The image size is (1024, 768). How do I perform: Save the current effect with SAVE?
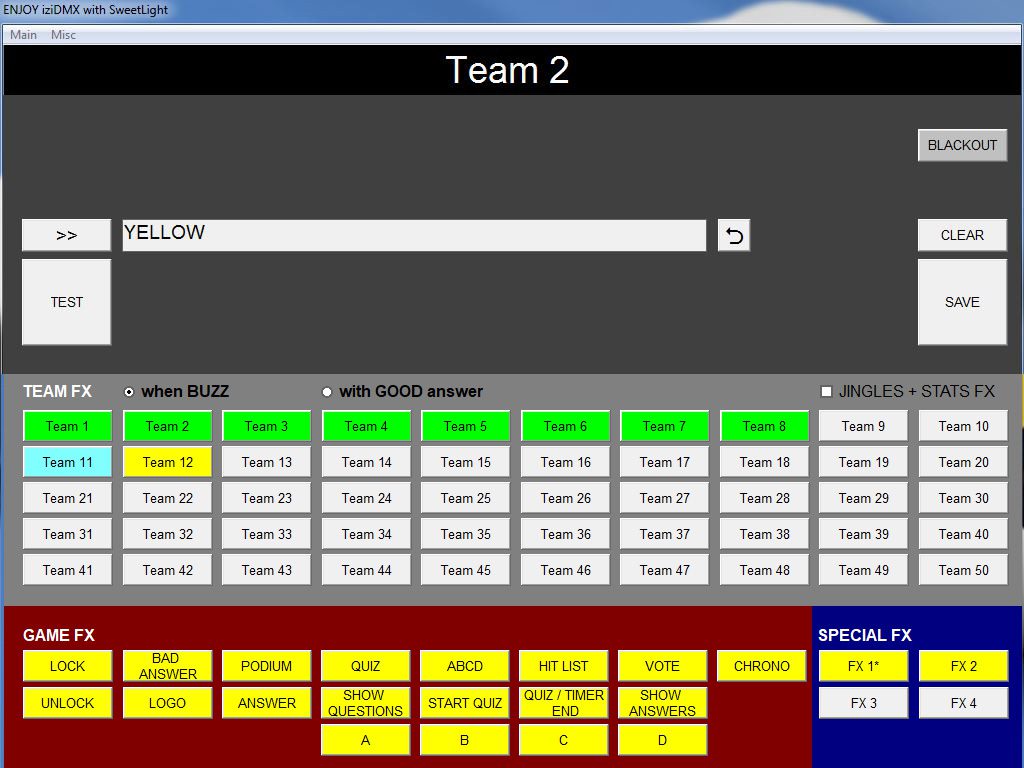point(962,302)
